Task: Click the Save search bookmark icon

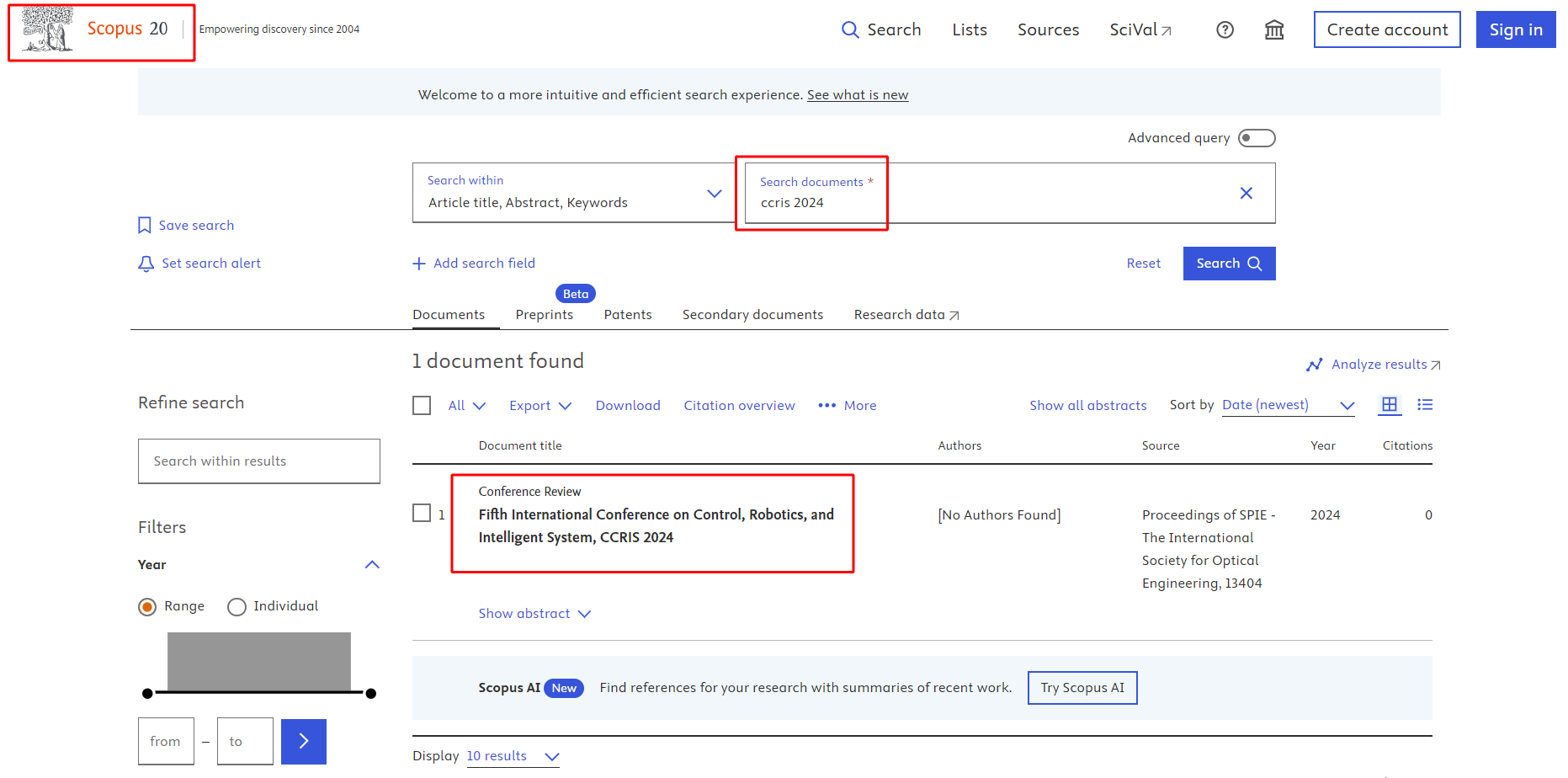Action: point(145,225)
